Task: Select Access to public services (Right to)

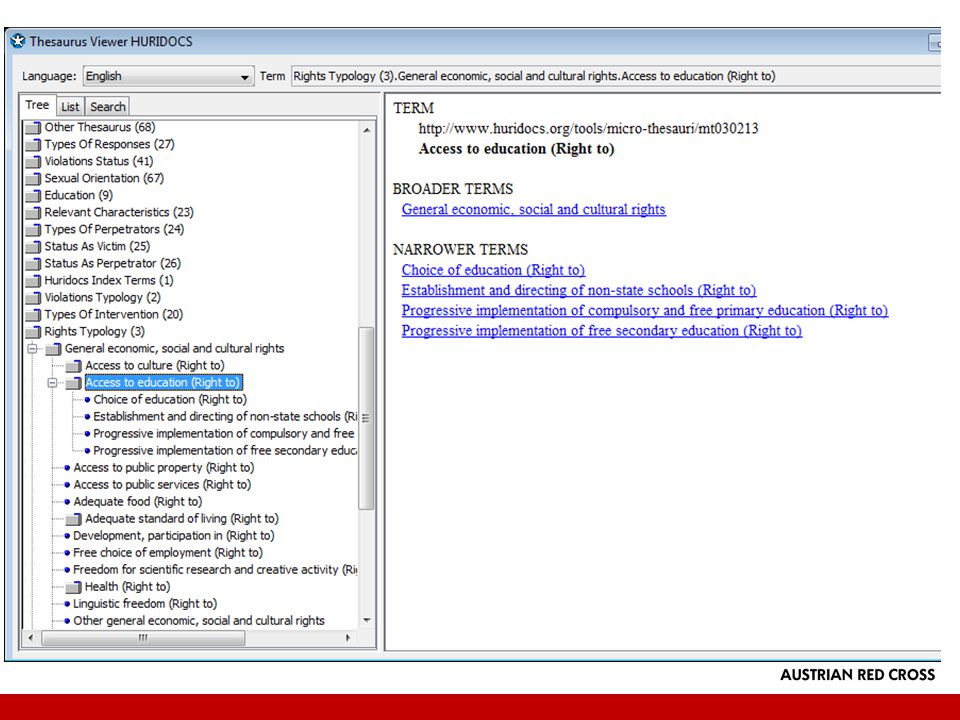Action: (162, 485)
